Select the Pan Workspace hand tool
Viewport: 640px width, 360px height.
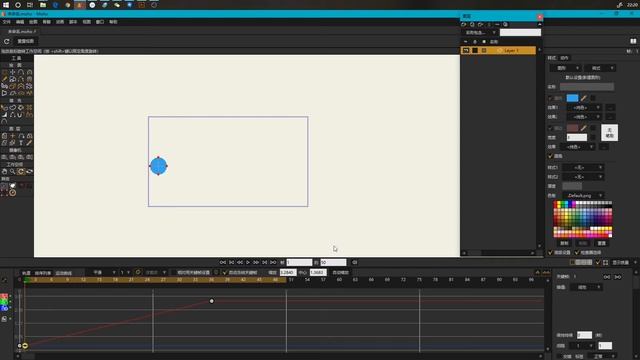click(4, 171)
